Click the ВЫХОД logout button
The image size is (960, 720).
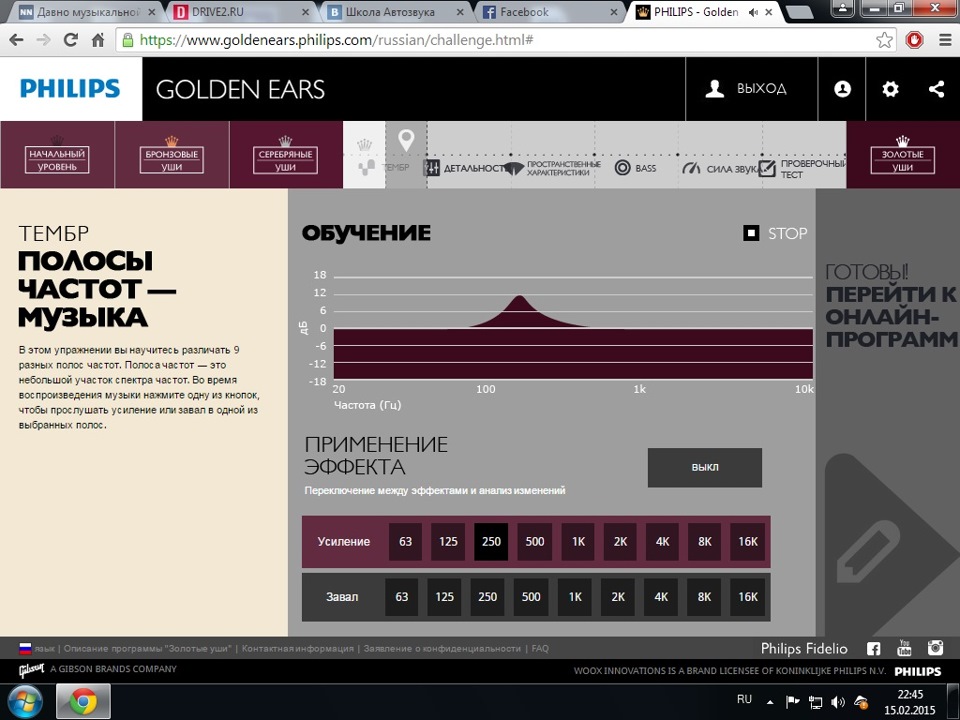[752, 89]
